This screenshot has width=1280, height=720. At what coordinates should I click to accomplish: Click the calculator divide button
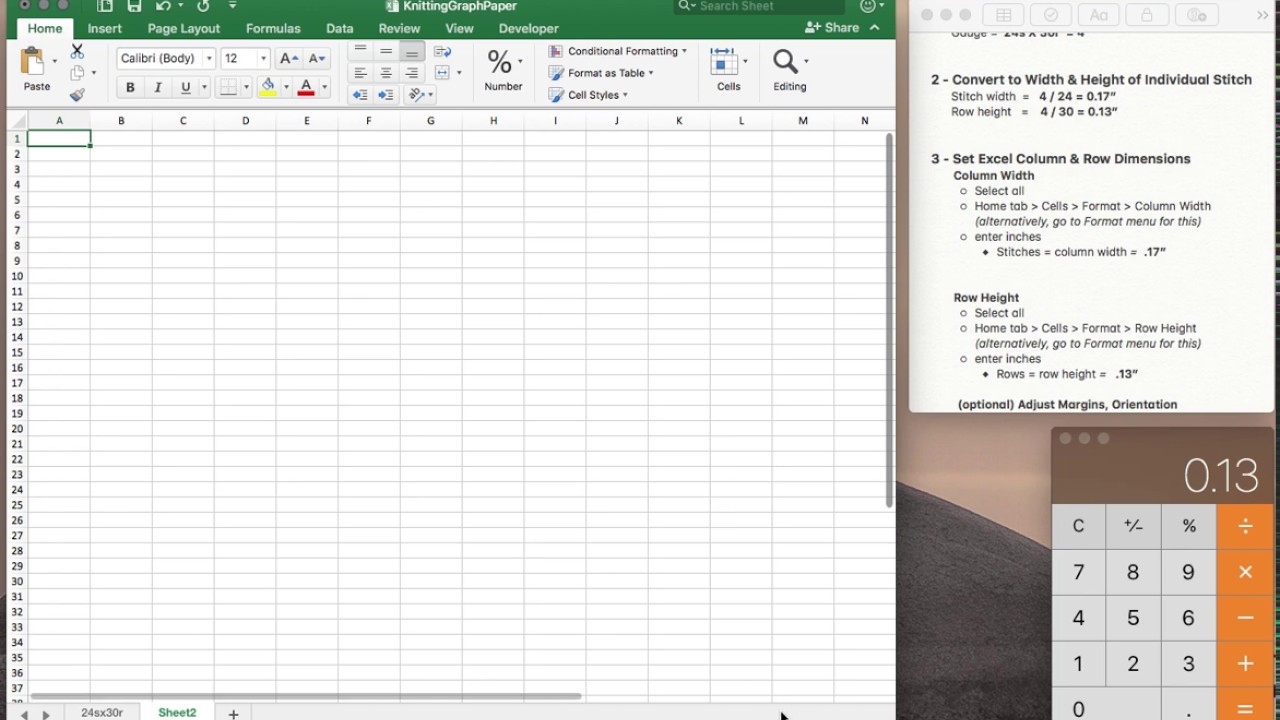pos(1245,526)
